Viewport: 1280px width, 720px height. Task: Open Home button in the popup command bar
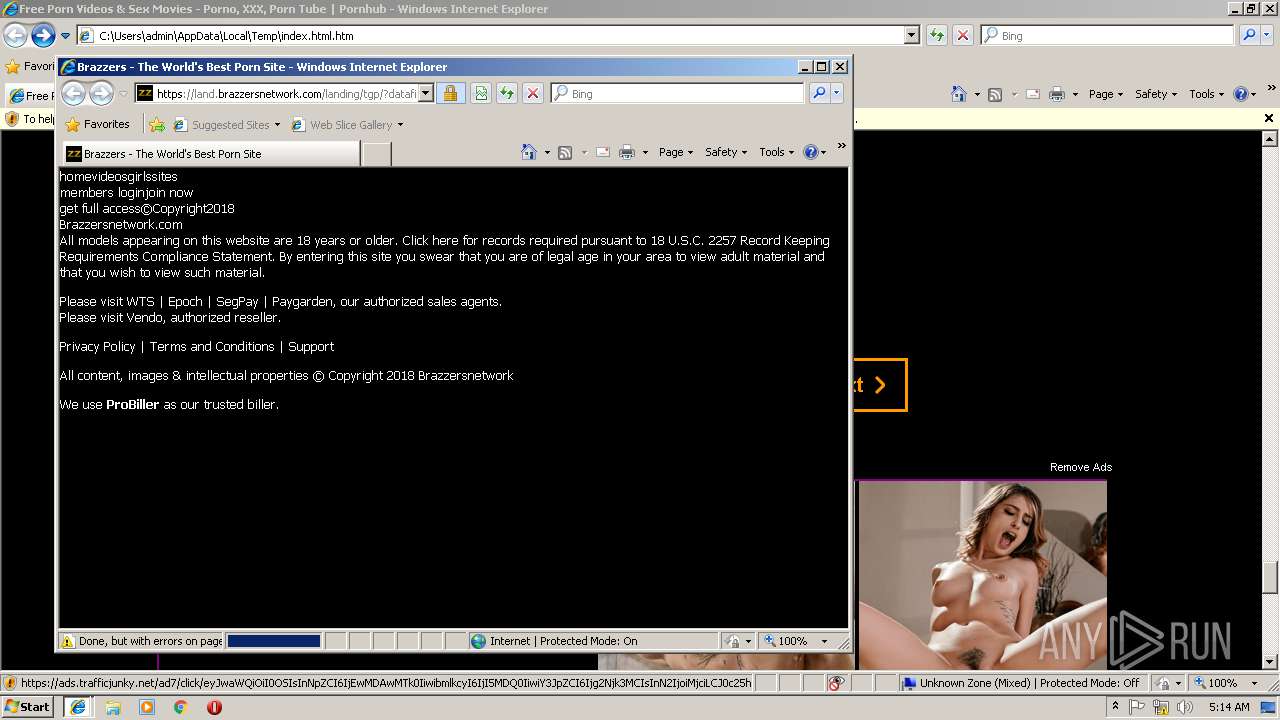click(529, 152)
